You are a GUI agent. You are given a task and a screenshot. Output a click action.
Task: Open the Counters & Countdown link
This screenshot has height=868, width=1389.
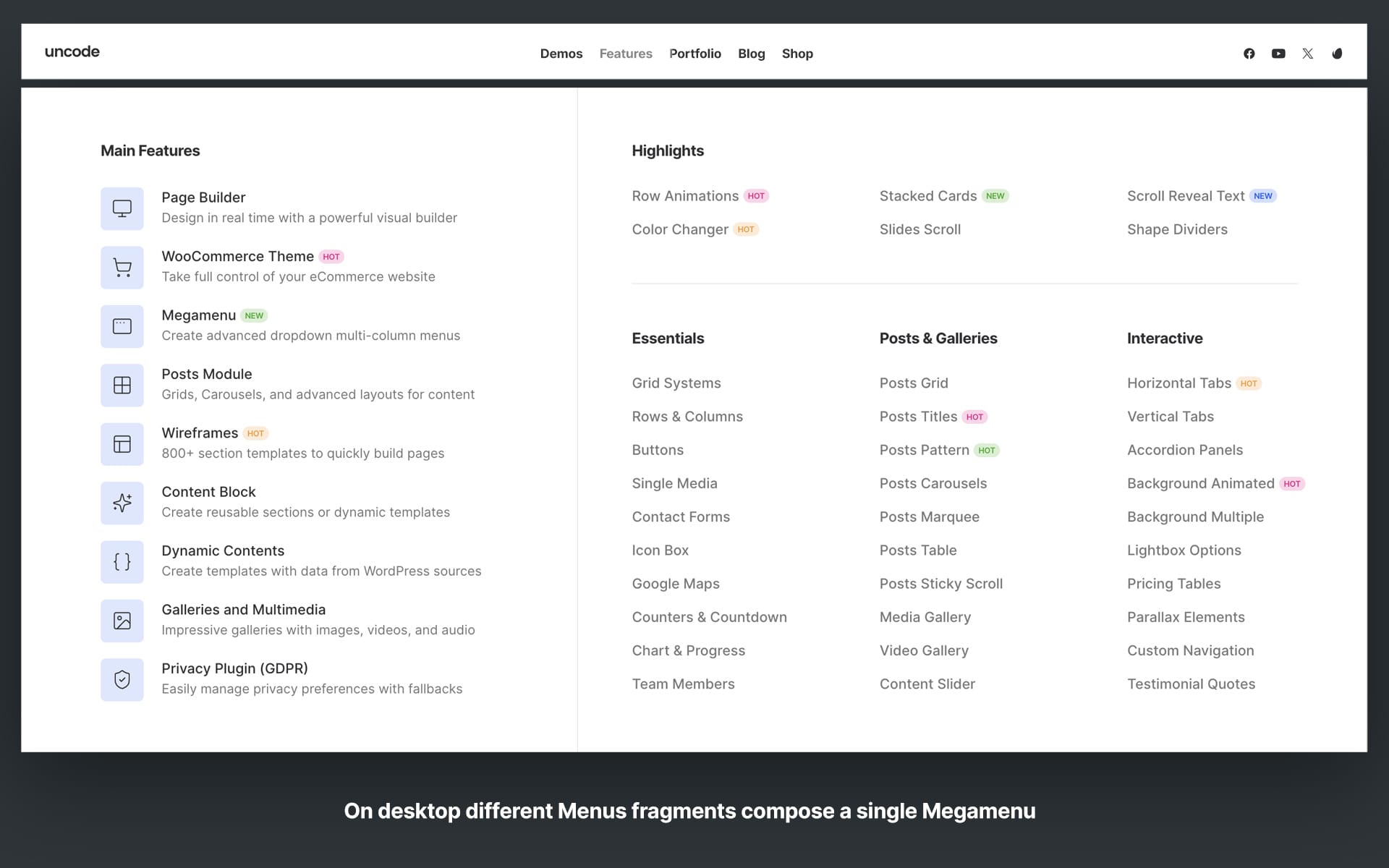(x=709, y=617)
